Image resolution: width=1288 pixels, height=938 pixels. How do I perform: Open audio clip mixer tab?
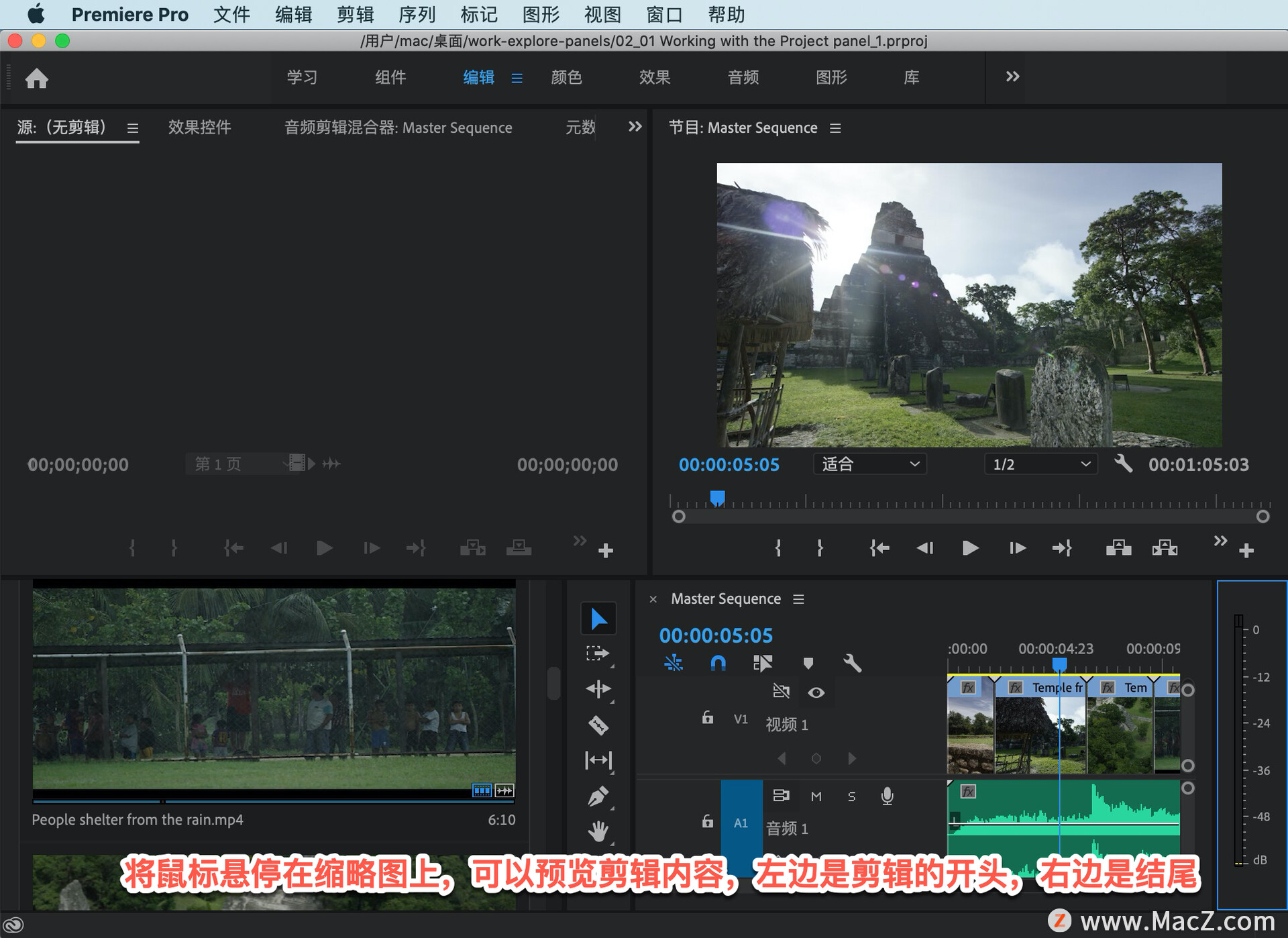point(398,127)
